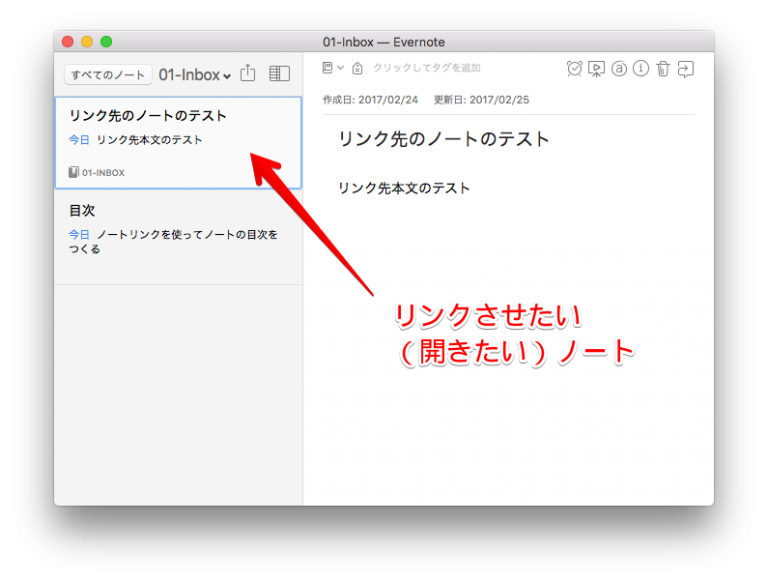Screen dimensions: 768x583
Task: Start presentation mode with the screen icon
Action: (596, 69)
